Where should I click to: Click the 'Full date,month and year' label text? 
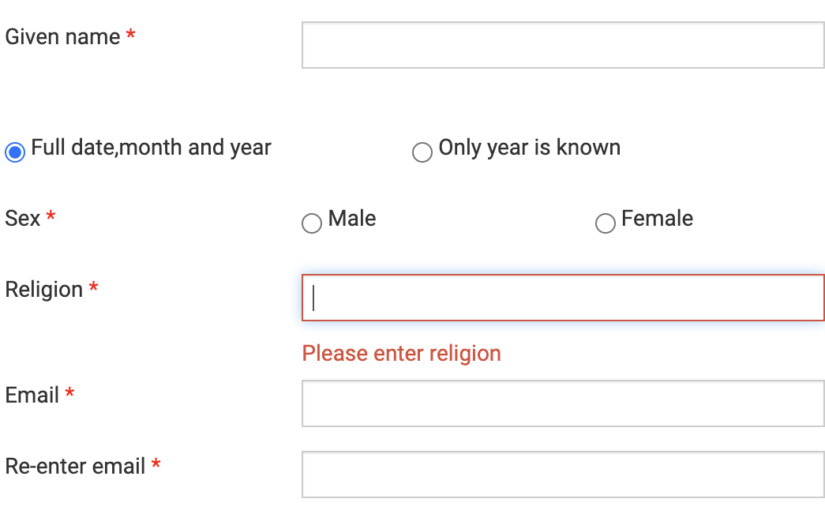151,147
